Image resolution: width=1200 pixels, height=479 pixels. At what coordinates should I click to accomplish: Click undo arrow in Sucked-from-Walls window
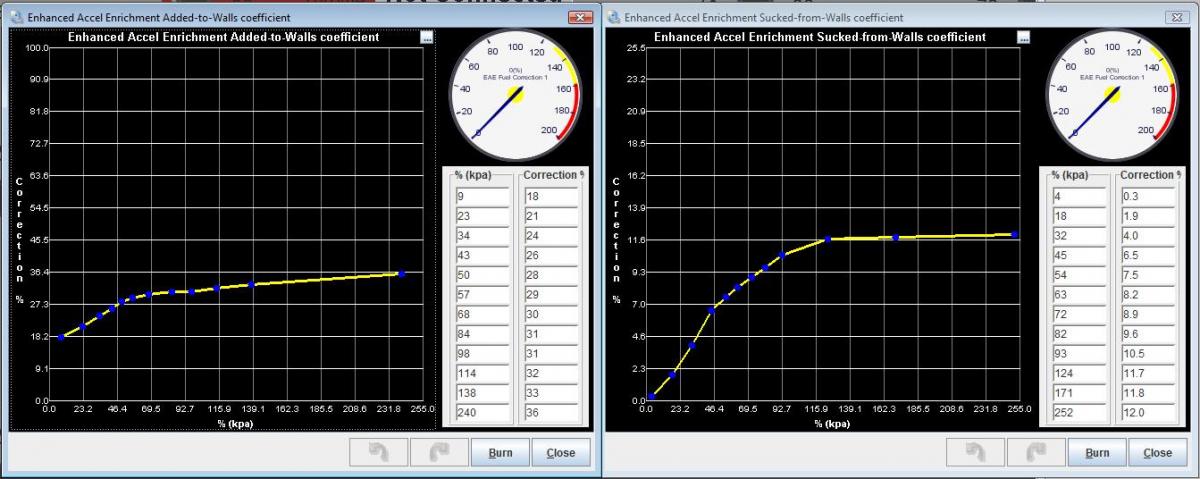(976, 453)
